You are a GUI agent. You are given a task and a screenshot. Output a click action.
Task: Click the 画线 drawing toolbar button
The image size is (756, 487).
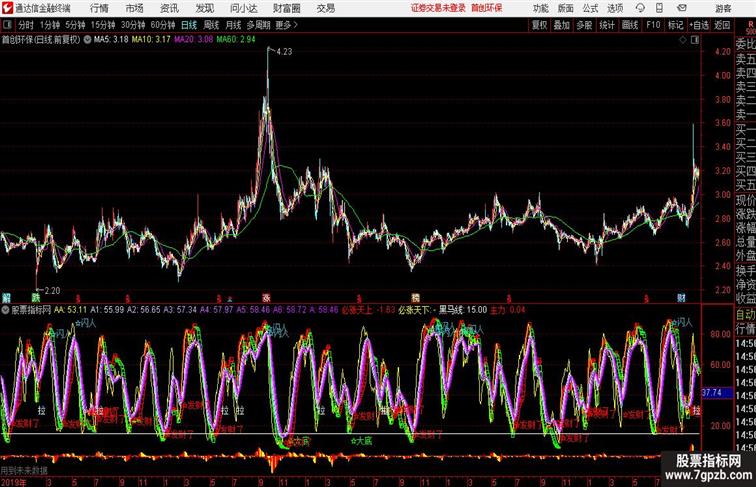point(630,25)
